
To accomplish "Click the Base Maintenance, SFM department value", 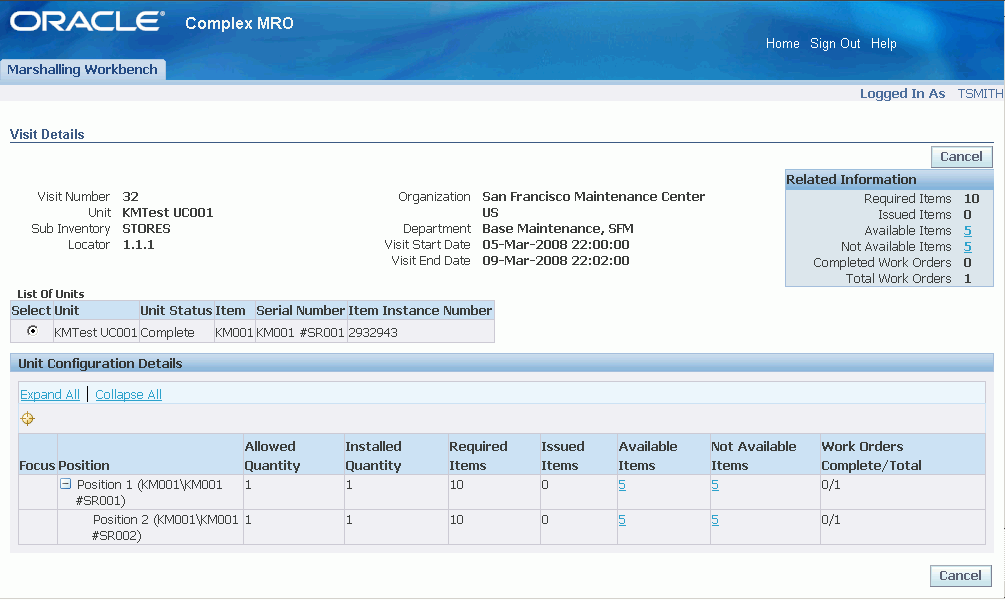I will click(558, 228).
